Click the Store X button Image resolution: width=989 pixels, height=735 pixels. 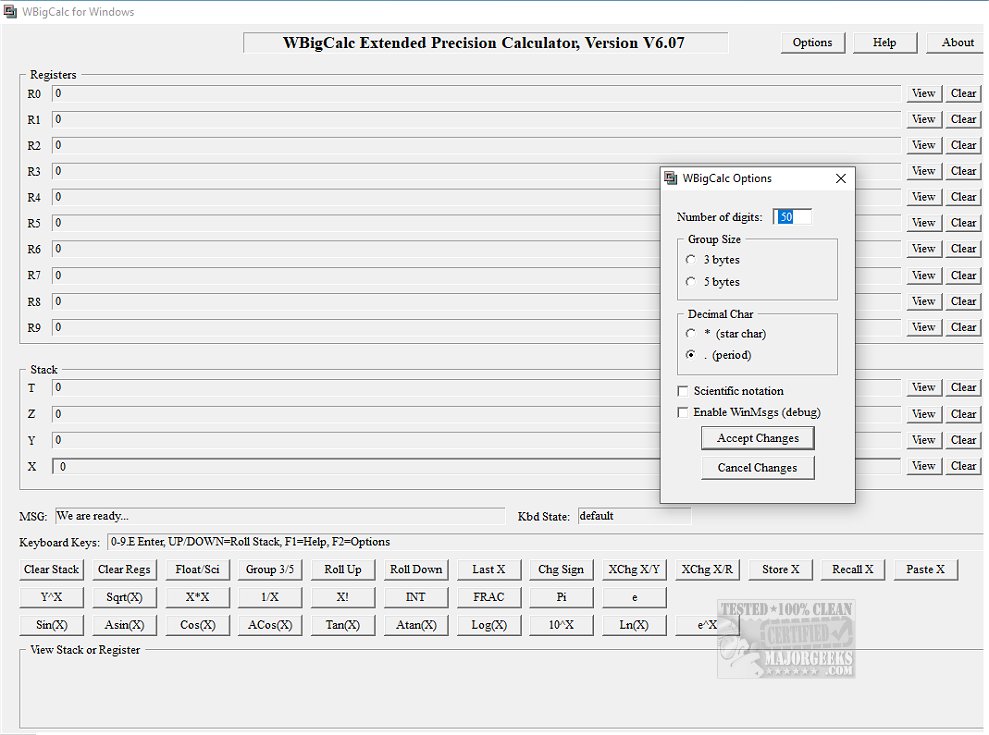[x=780, y=569]
